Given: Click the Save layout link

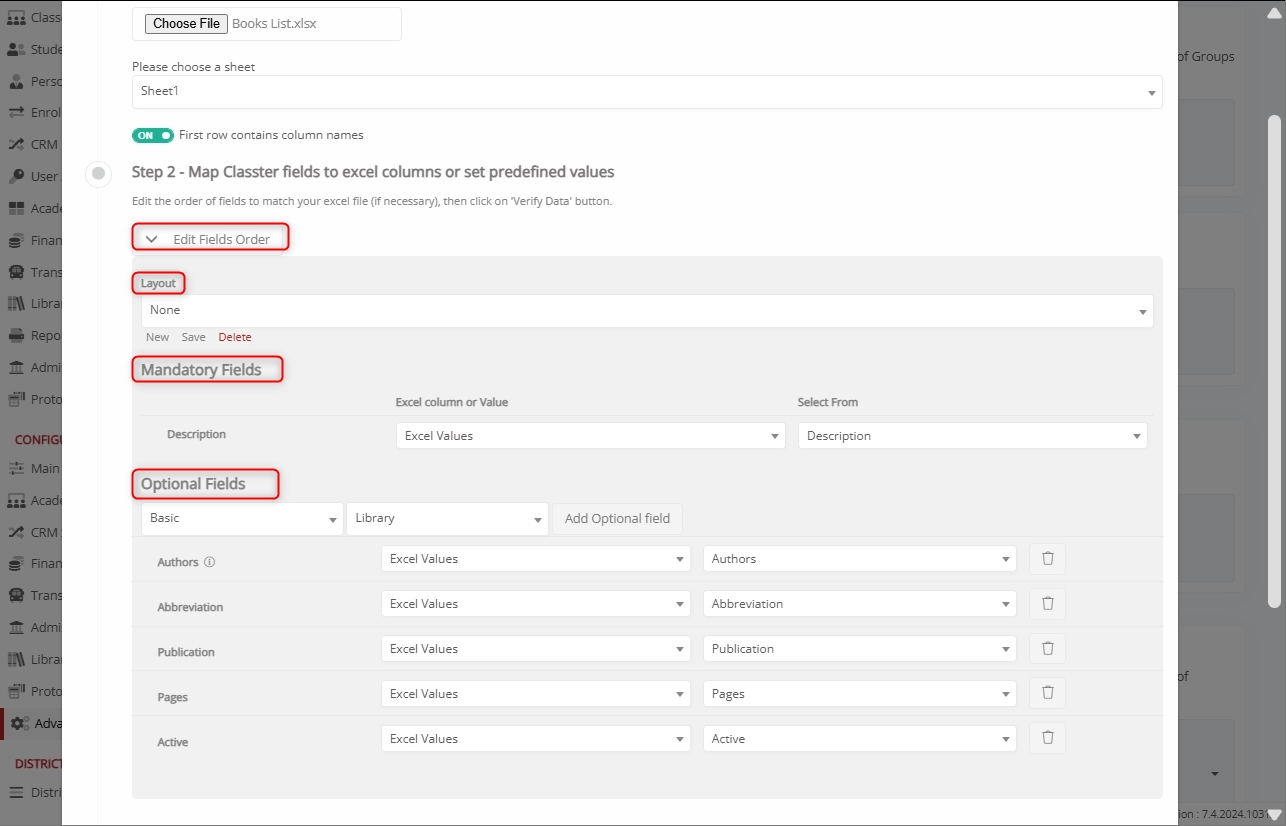Looking at the screenshot, I should [193, 337].
